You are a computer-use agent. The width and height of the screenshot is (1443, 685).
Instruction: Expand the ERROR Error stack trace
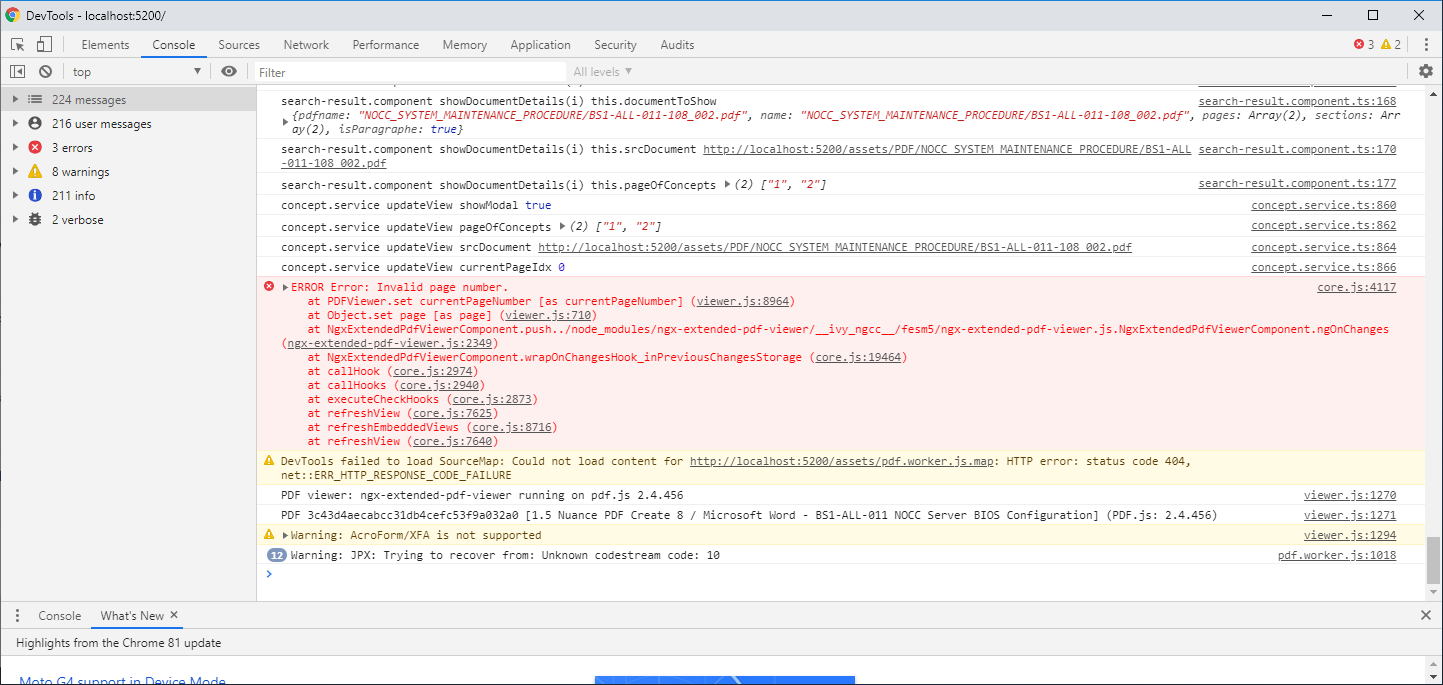(285, 287)
